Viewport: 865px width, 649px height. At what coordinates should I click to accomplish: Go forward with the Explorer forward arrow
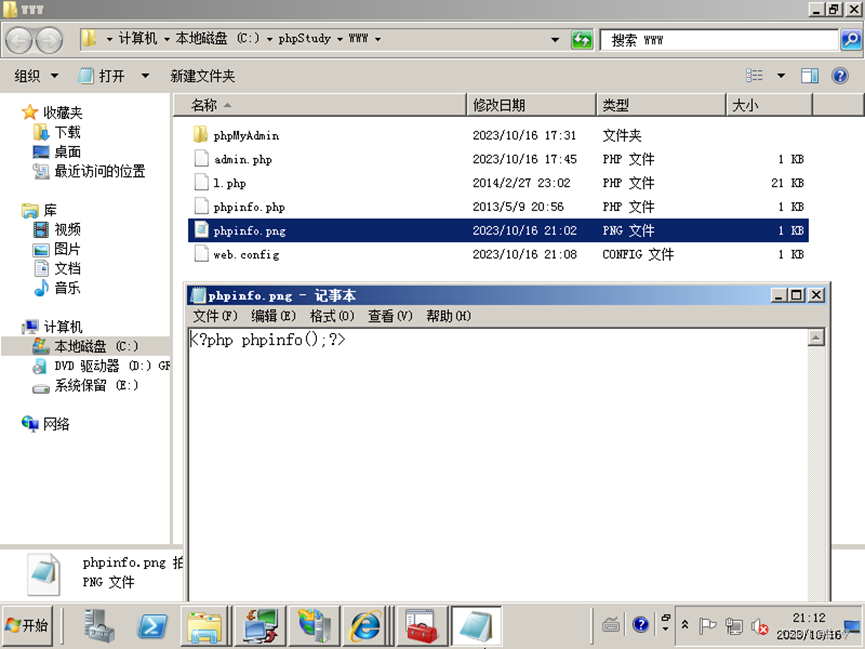pyautogui.click(x=49, y=40)
